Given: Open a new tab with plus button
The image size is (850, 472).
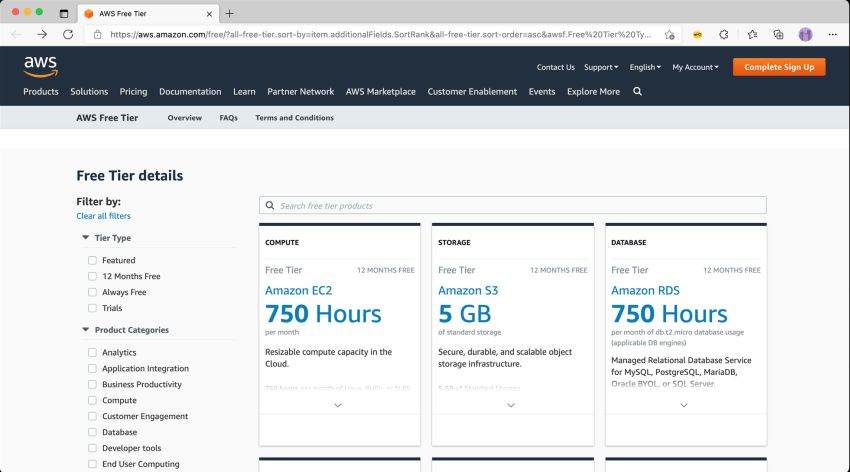Looking at the screenshot, I should 229,14.
